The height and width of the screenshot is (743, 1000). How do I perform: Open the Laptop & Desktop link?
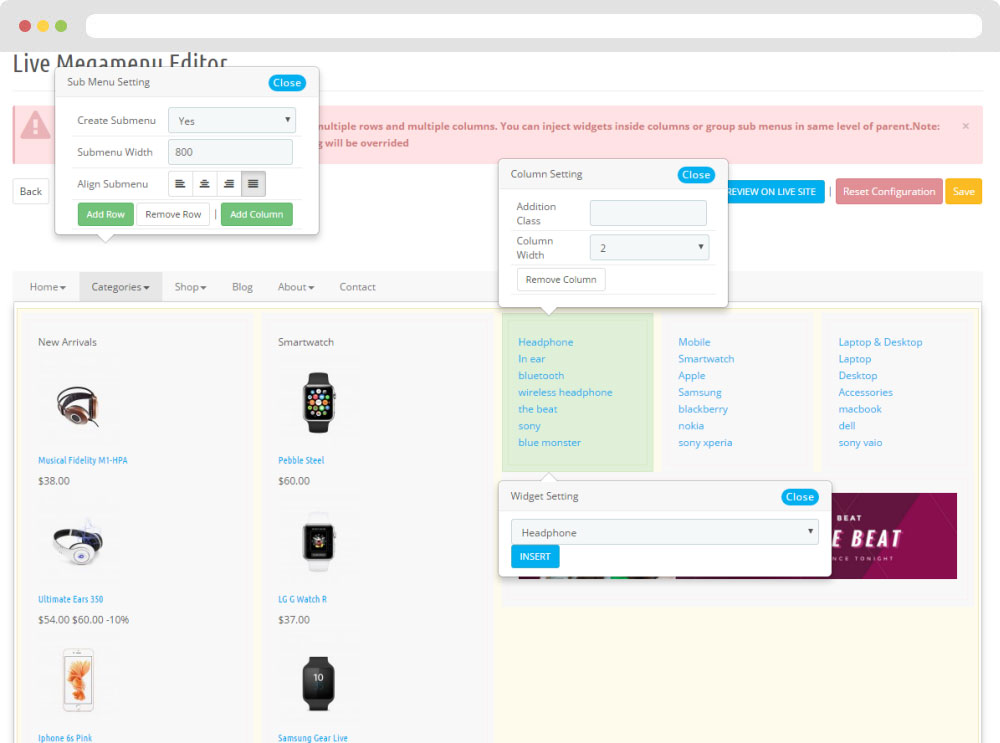coord(880,342)
